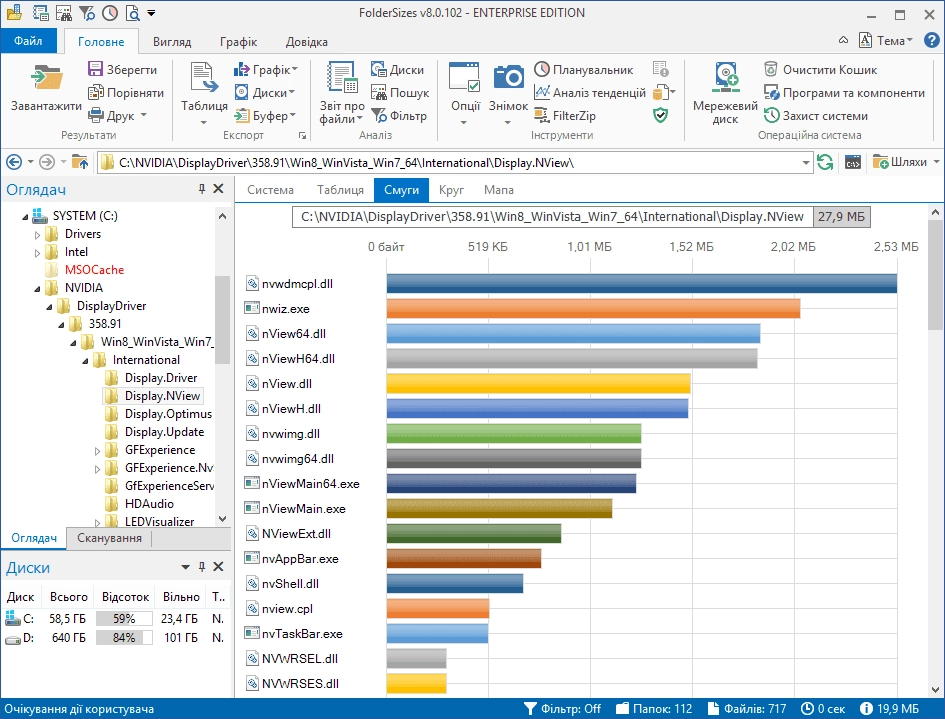The width and height of the screenshot is (945, 719).
Task: Switch to the Круг view tab
Action: (451, 190)
